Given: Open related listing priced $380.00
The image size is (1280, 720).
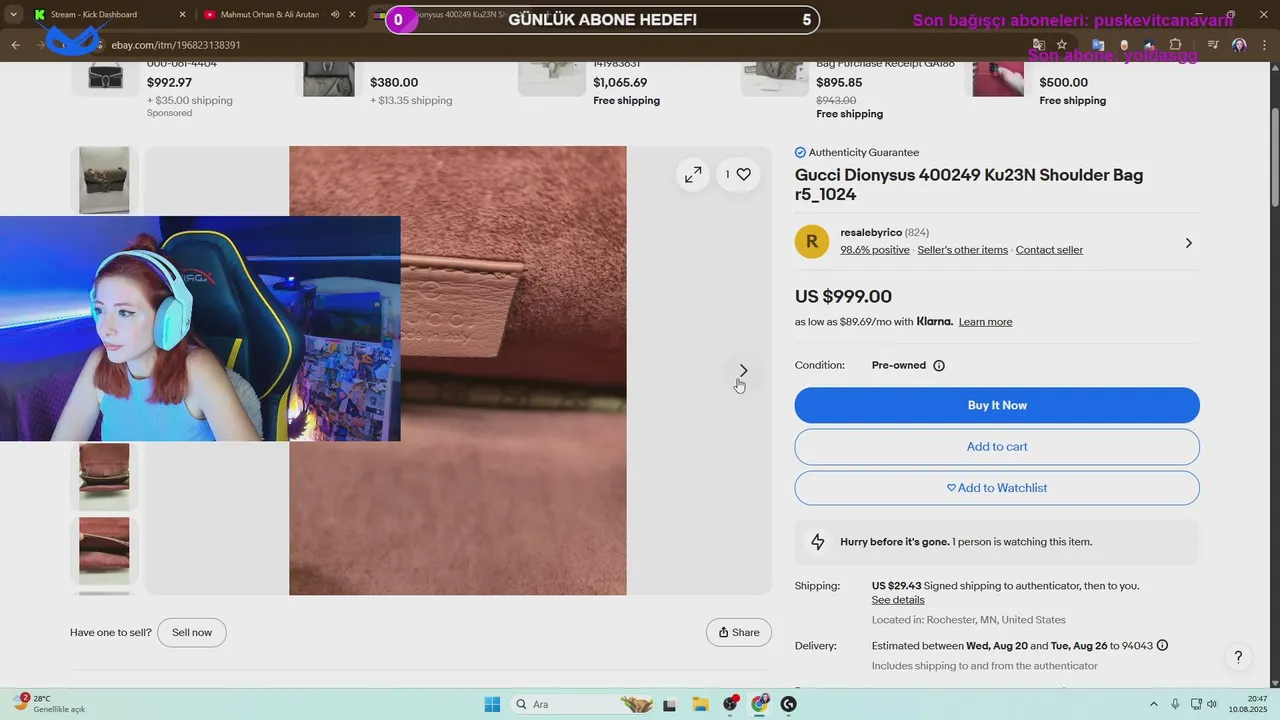Looking at the screenshot, I should tap(394, 83).
